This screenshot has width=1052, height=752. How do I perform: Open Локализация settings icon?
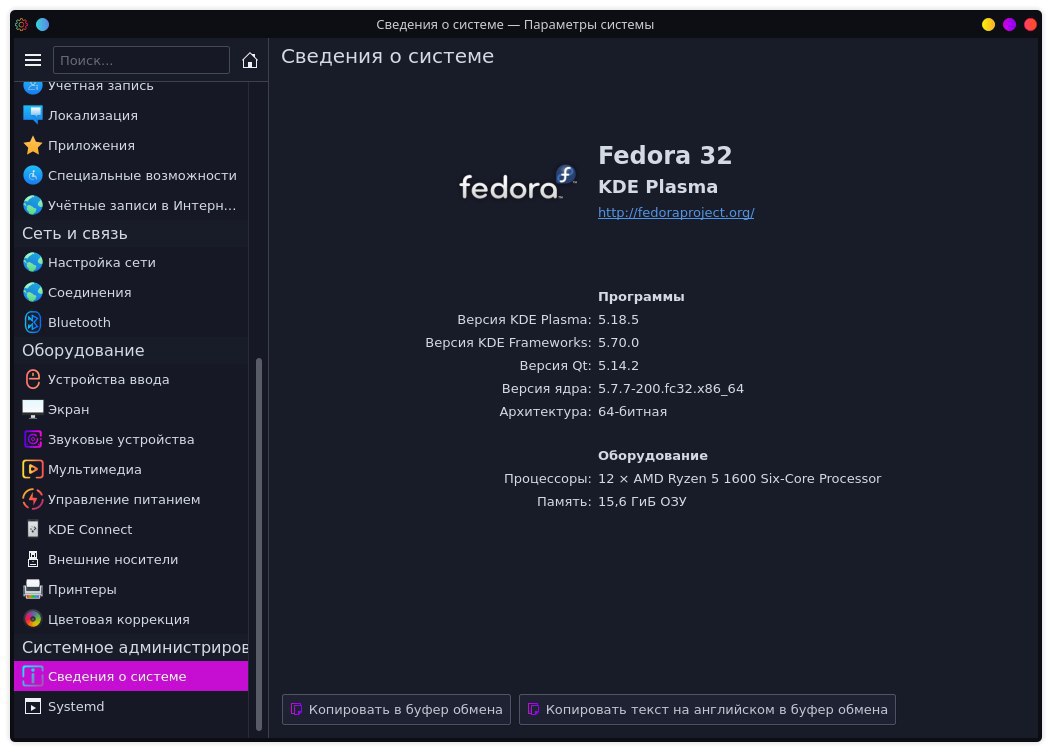pyautogui.click(x=32, y=115)
